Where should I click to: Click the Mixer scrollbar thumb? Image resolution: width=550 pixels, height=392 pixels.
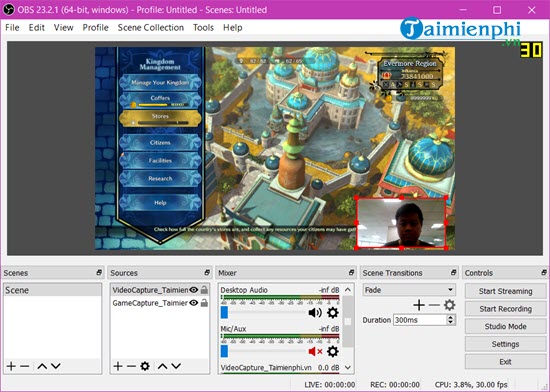tap(348, 322)
